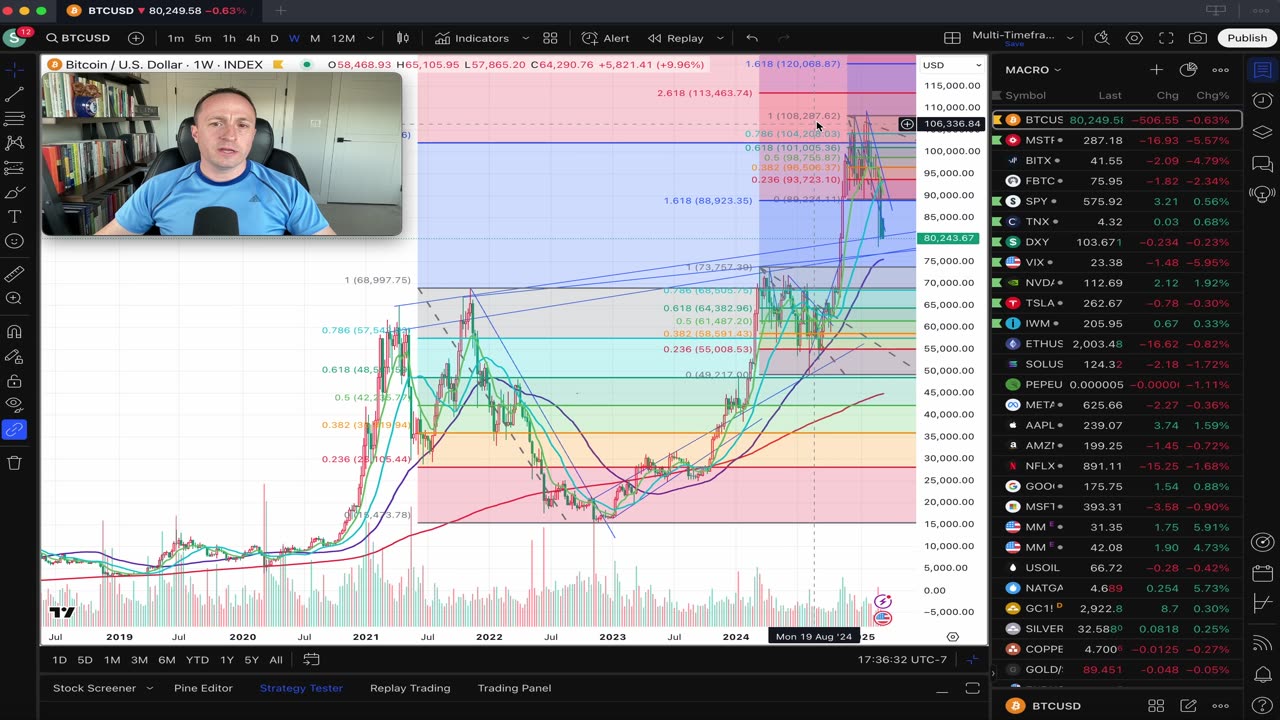This screenshot has width=1280, height=720.
Task: Switch to 1m timeframe
Action: pos(176,38)
